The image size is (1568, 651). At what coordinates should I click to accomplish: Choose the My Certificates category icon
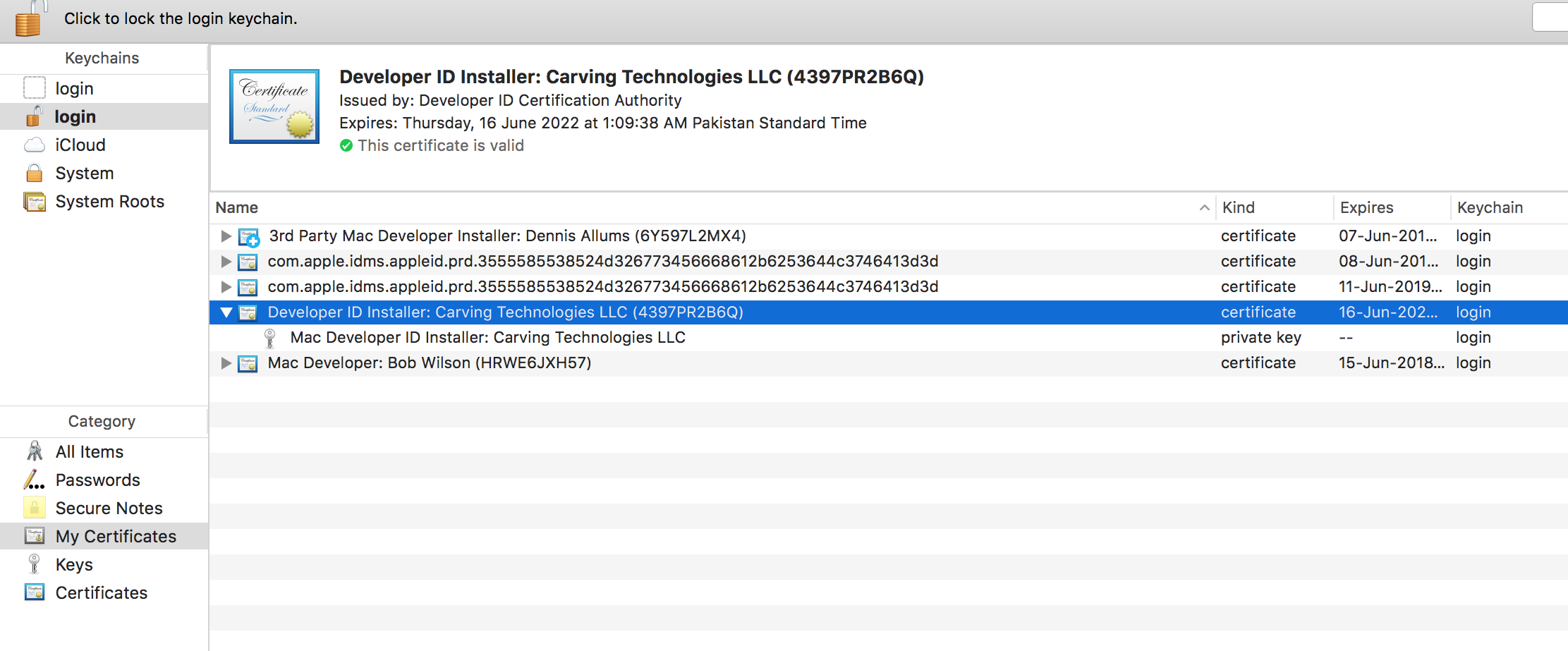point(35,536)
